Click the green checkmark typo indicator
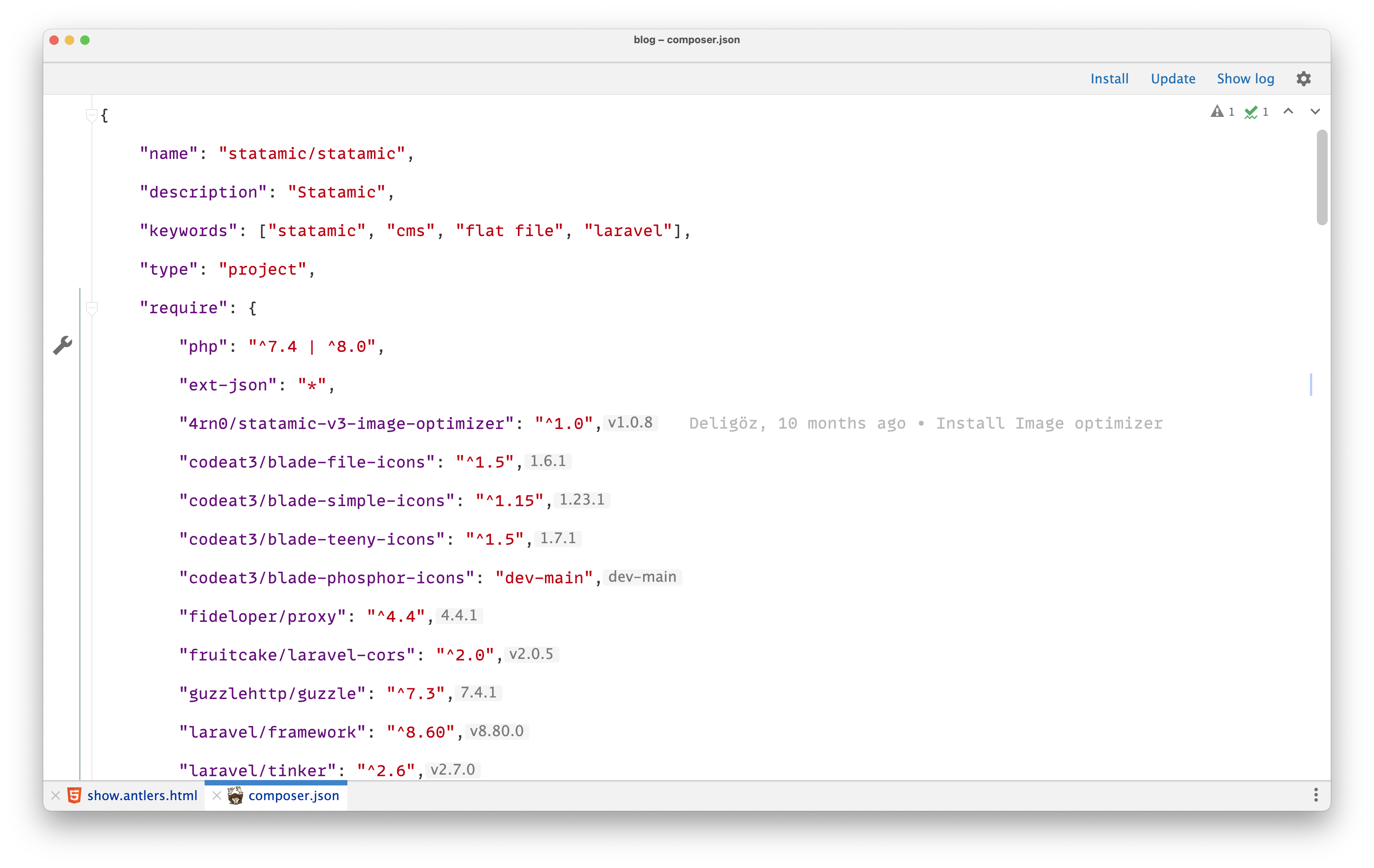The width and height of the screenshot is (1374, 868). pos(1251,112)
